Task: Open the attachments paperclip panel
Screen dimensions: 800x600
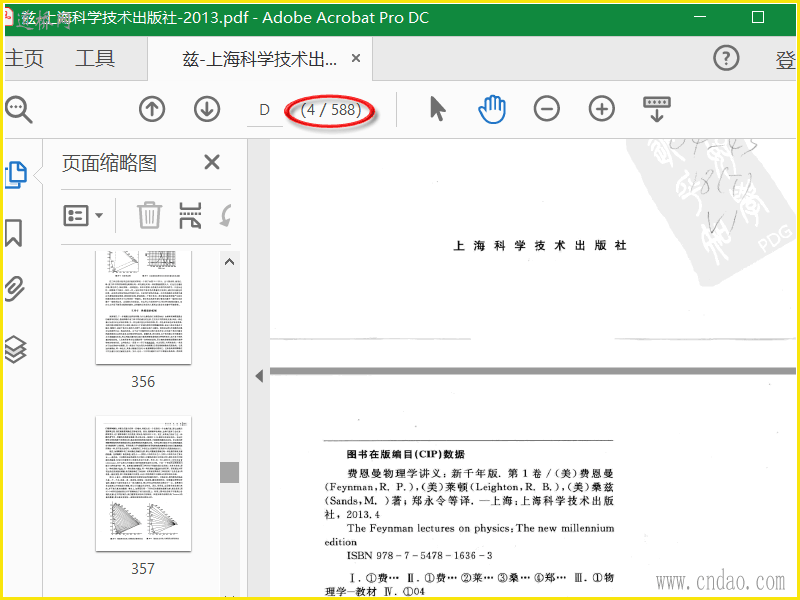Action: [15, 289]
